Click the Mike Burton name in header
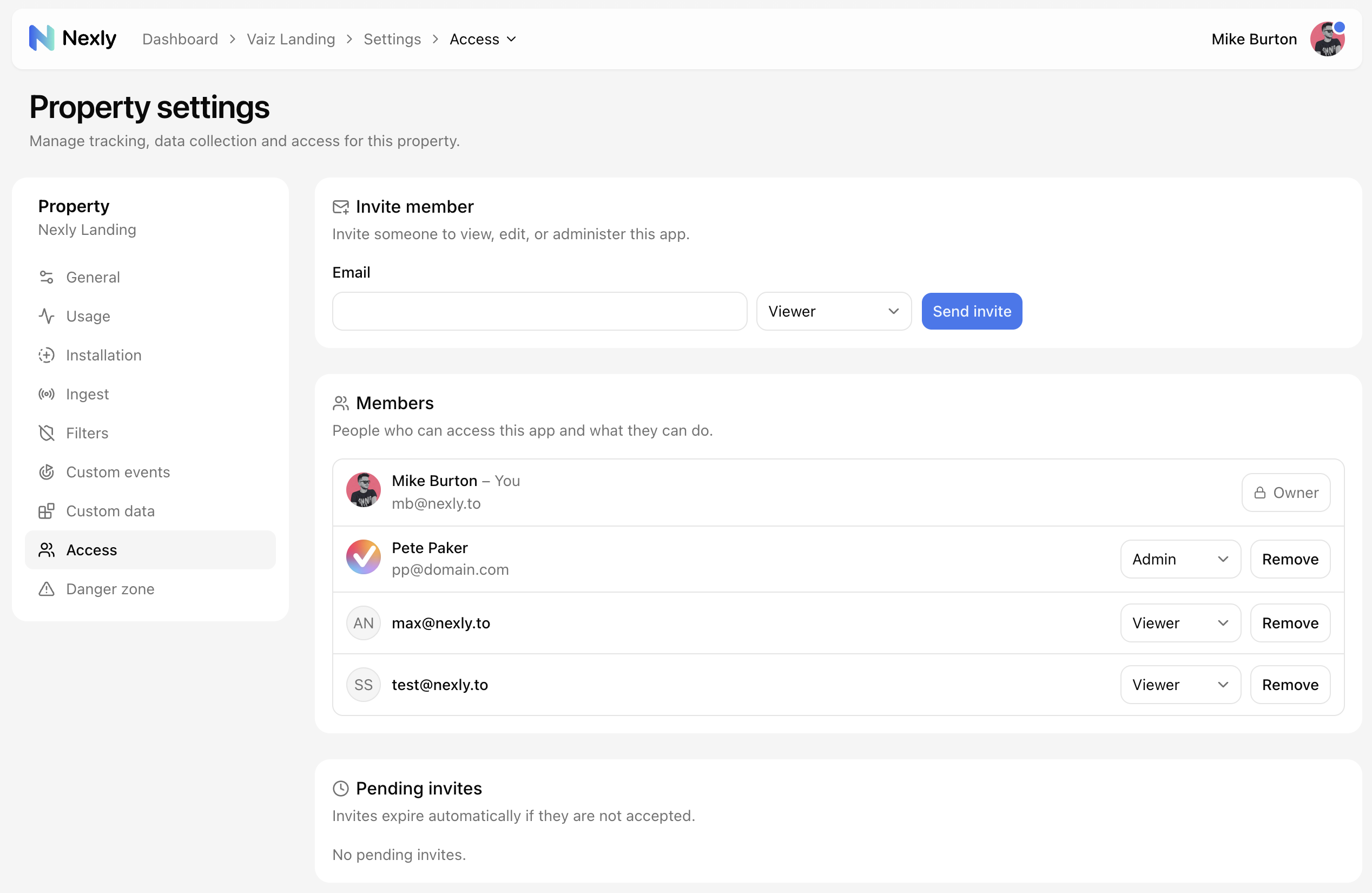This screenshot has width=1372, height=893. click(x=1254, y=39)
